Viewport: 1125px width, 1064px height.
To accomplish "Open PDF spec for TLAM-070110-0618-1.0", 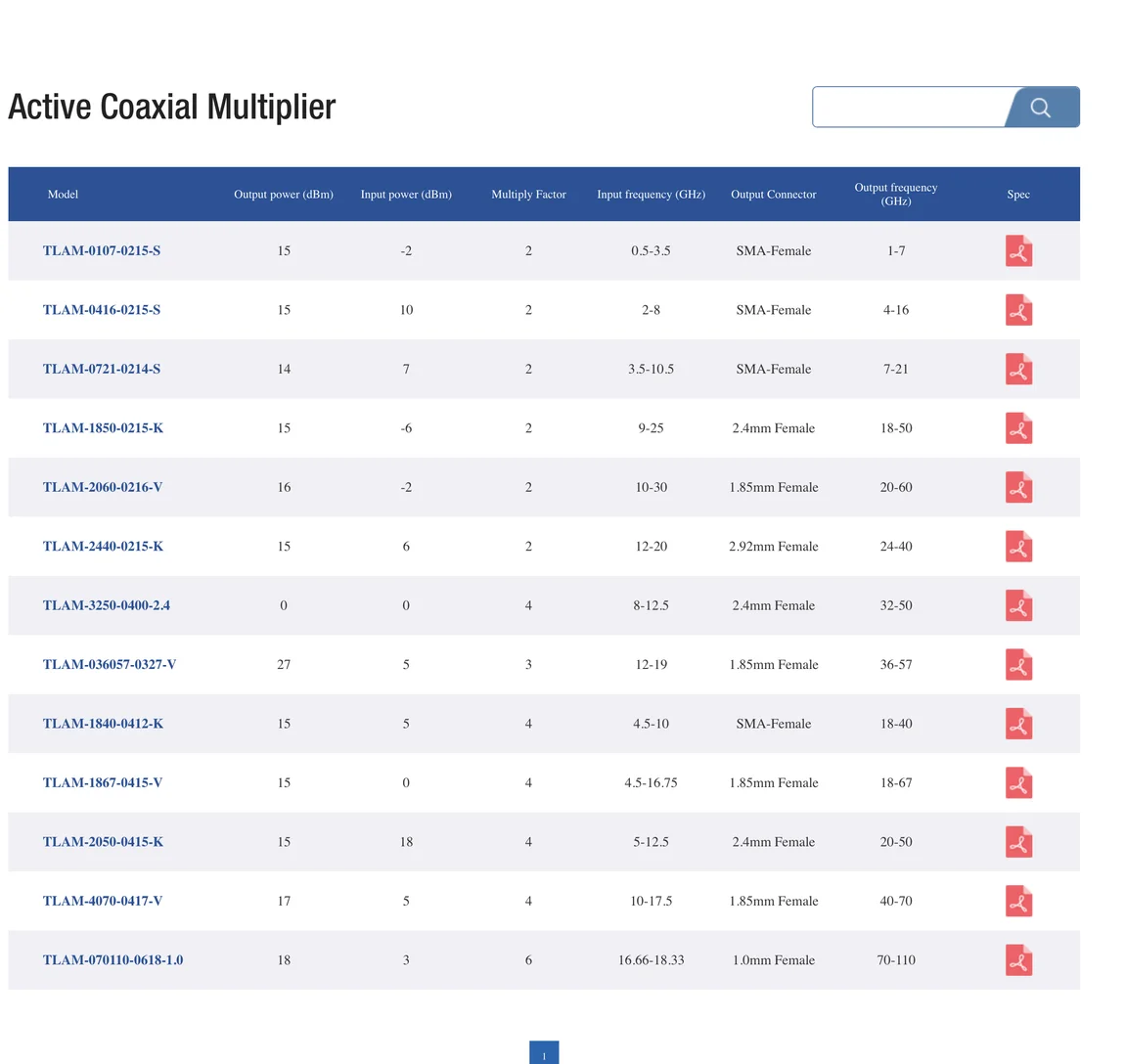I will coord(1018,960).
